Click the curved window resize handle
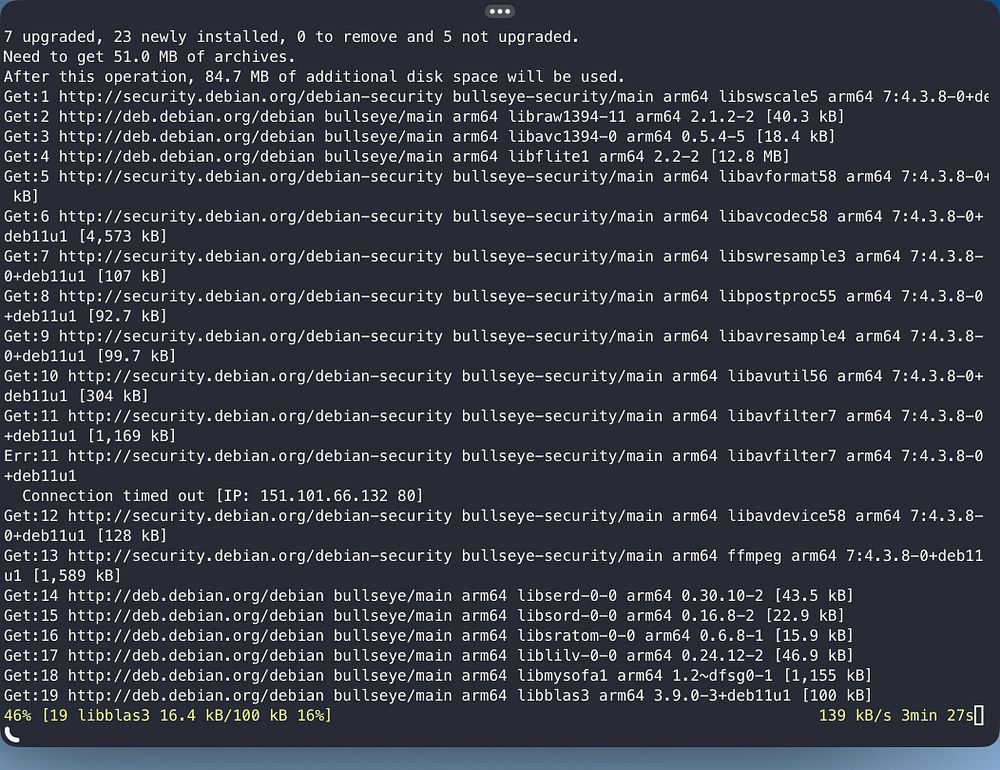1000x770 pixels. [x=12, y=734]
